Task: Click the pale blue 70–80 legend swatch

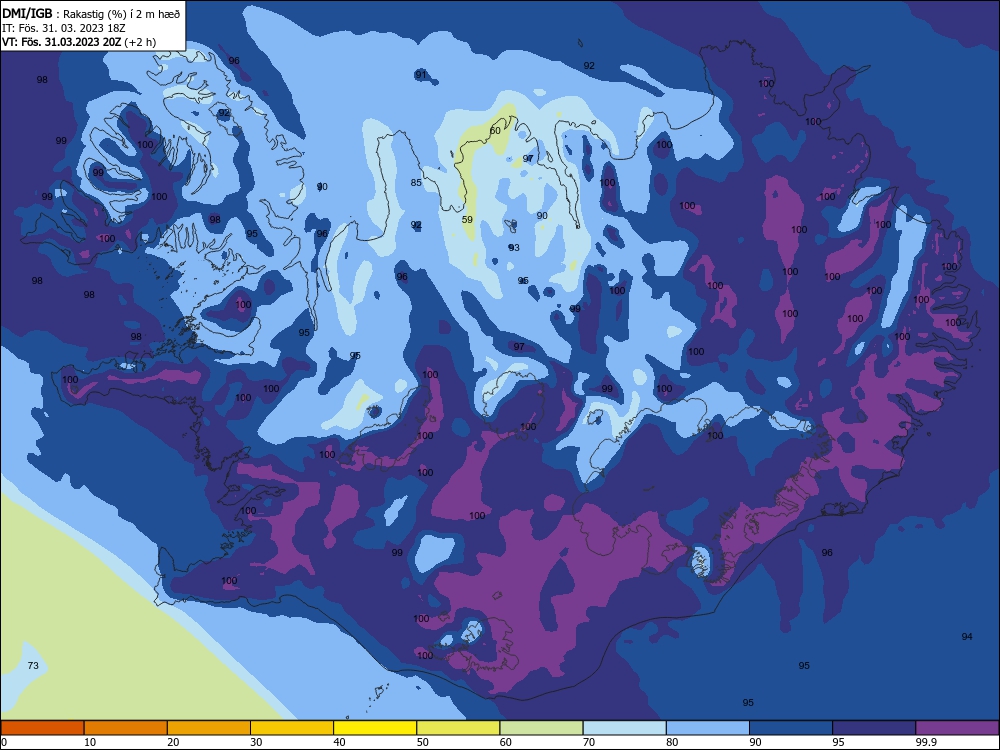Action: point(624,728)
